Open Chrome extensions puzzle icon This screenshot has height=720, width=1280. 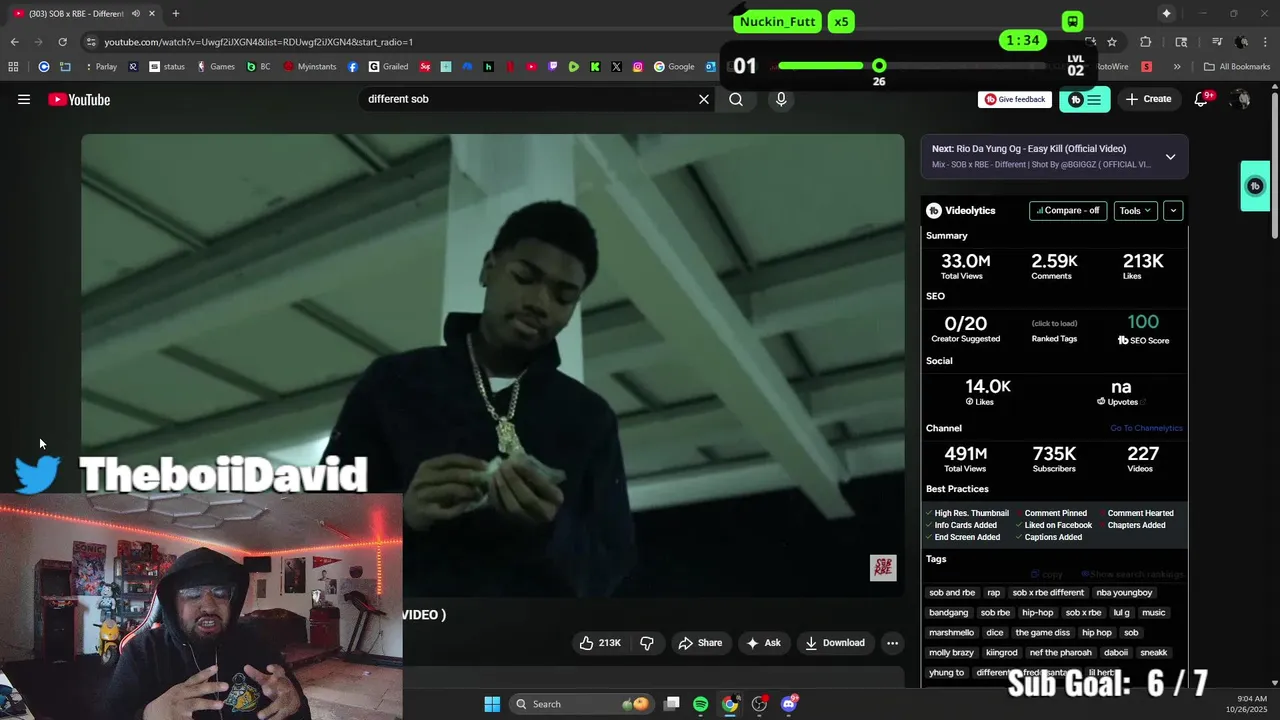[1146, 42]
